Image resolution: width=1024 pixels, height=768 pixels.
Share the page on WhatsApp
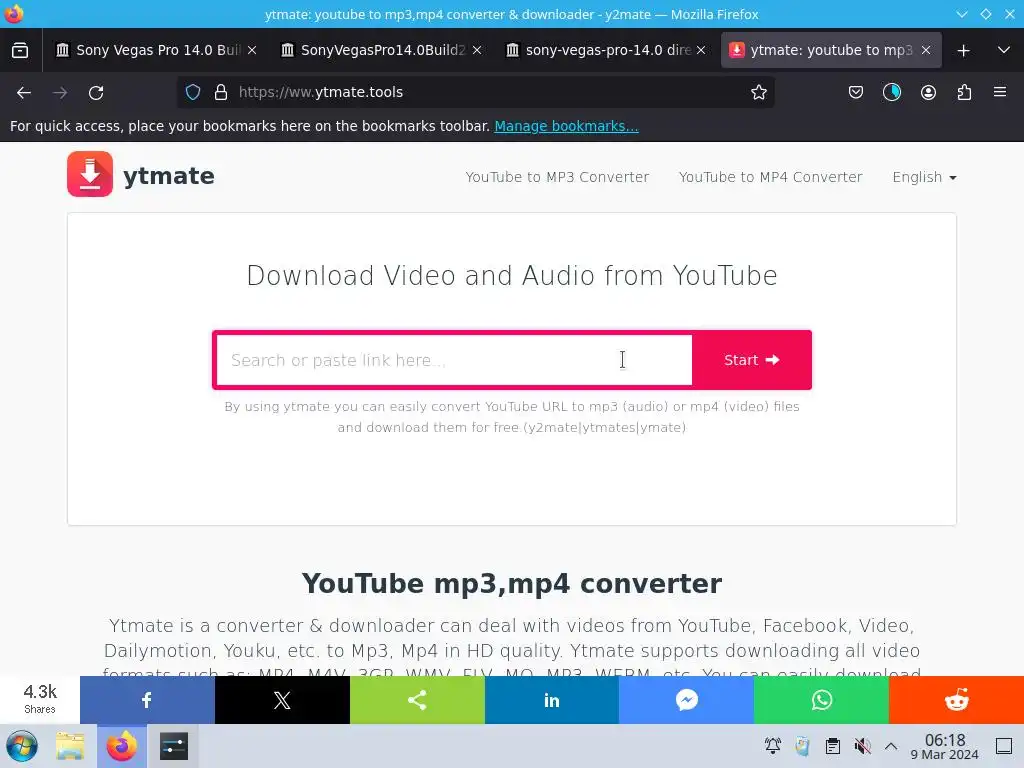822,700
